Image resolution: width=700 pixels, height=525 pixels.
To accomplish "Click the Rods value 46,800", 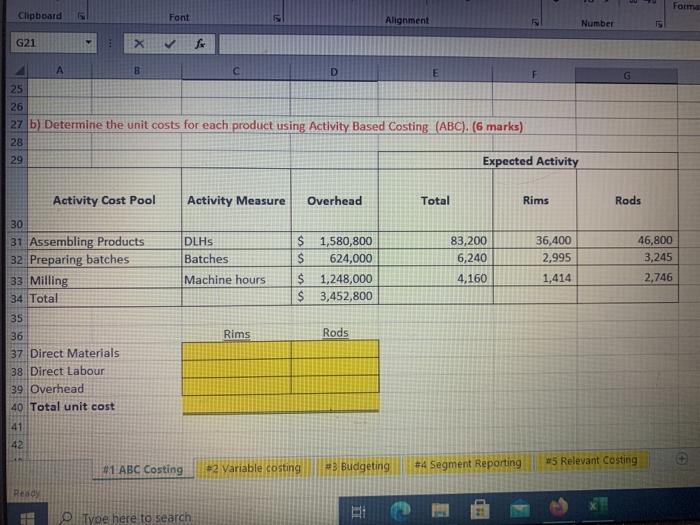I will pyautogui.click(x=627, y=240).
